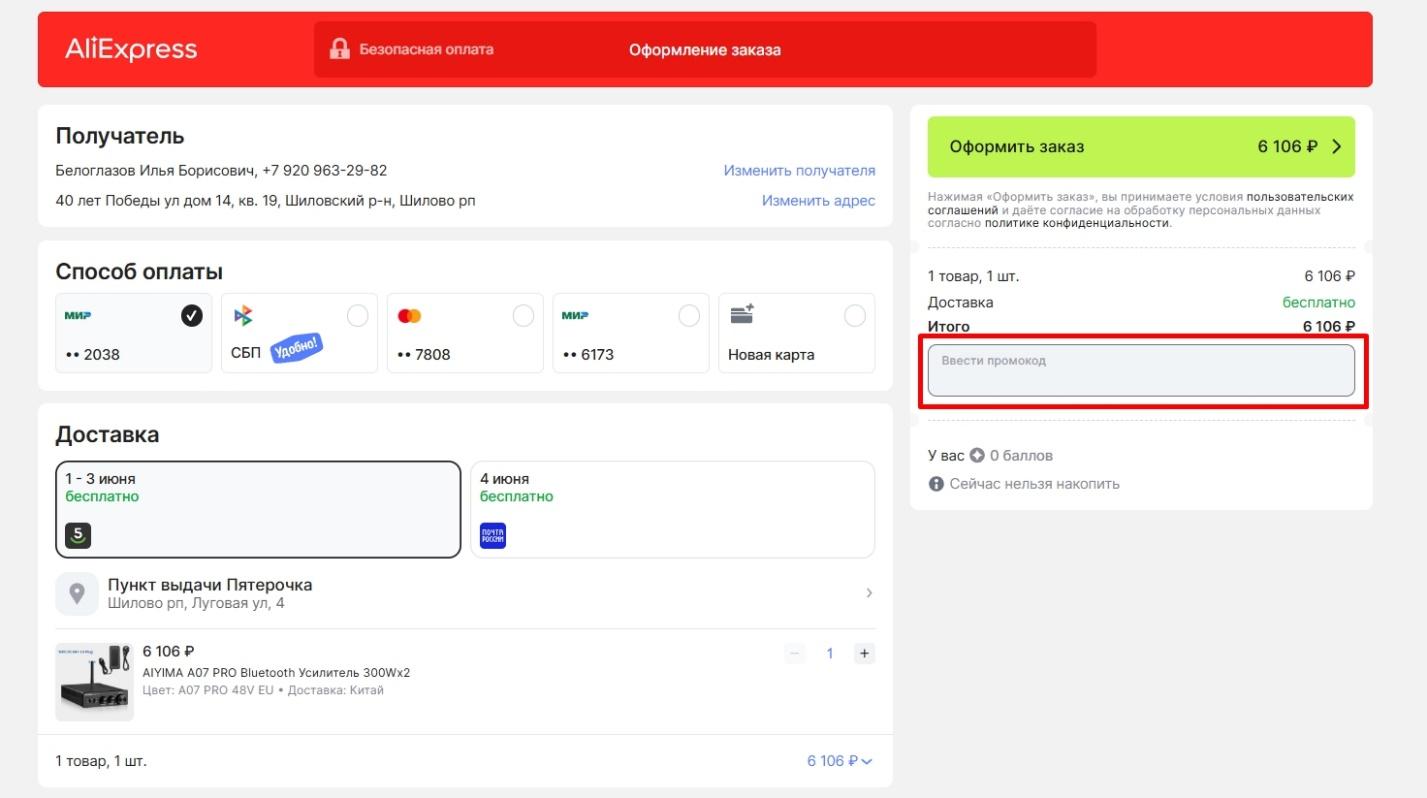
Task: Click the arrow on Оформить заказ button
Action: click(x=1337, y=147)
